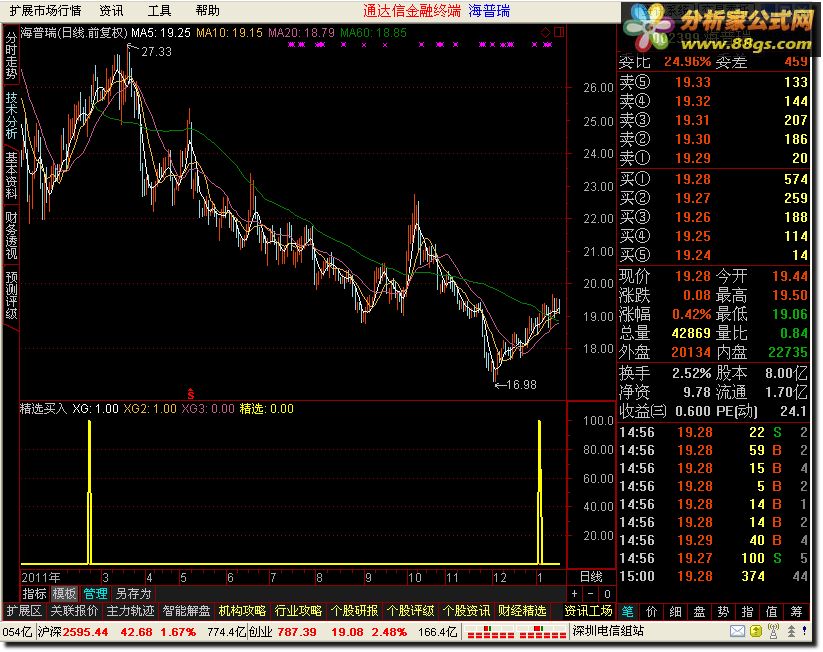Click the 沪深 index value 2595.44
Screen dimensions: 823x652
(86, 632)
